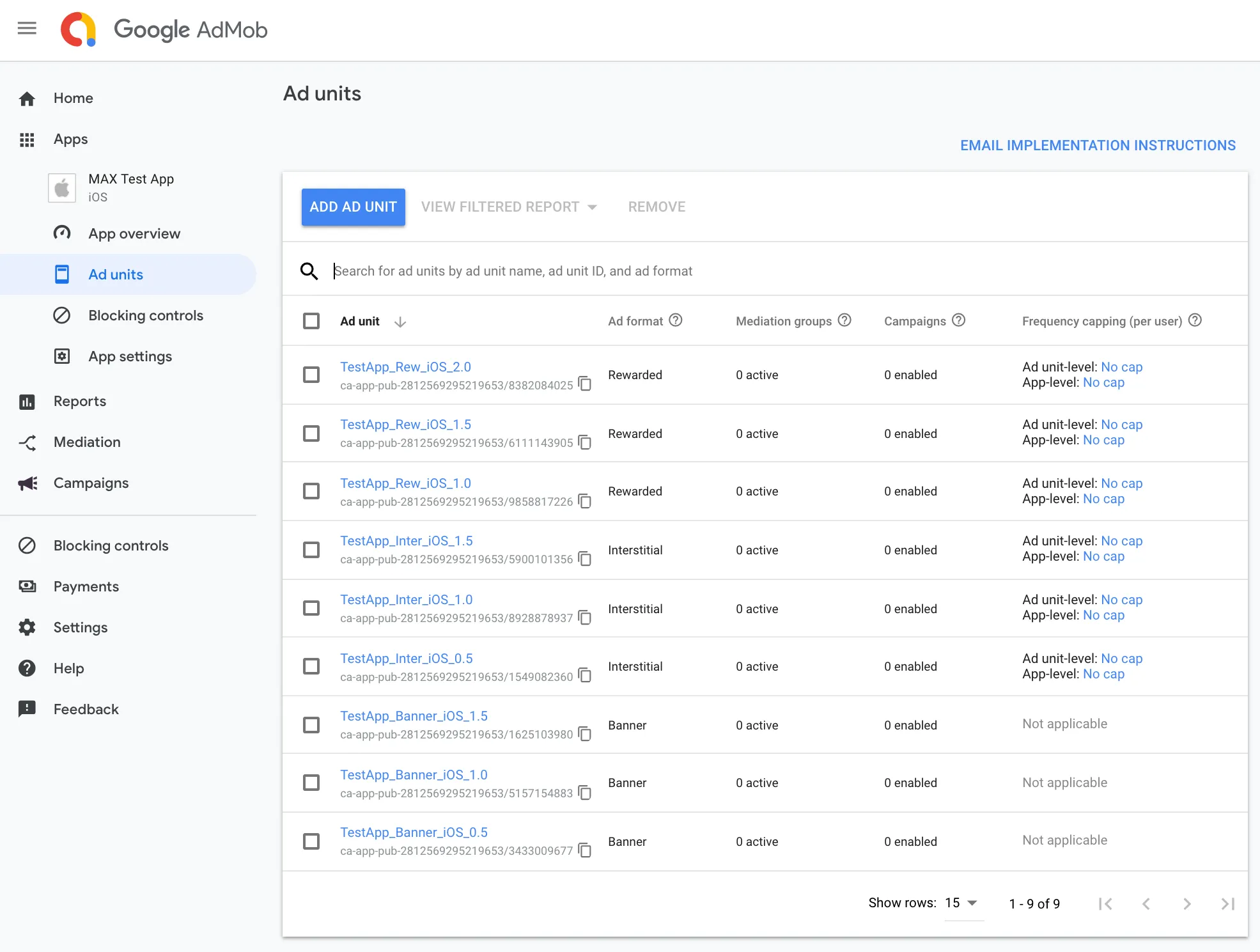The height and width of the screenshot is (952, 1260).
Task: Click the Google AdMob logo
Action: pyautogui.click(x=164, y=29)
